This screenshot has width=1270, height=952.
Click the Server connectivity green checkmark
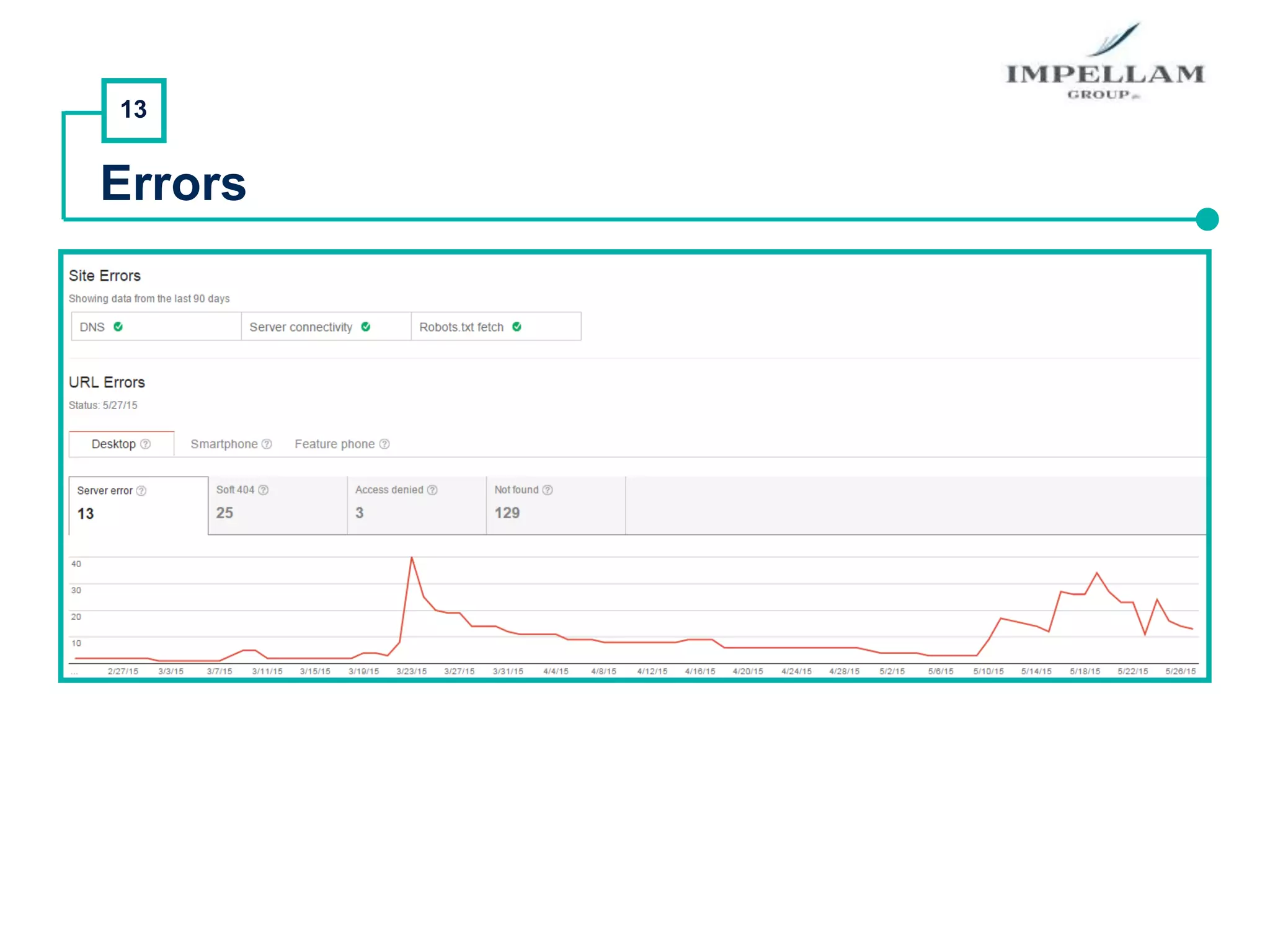366,327
